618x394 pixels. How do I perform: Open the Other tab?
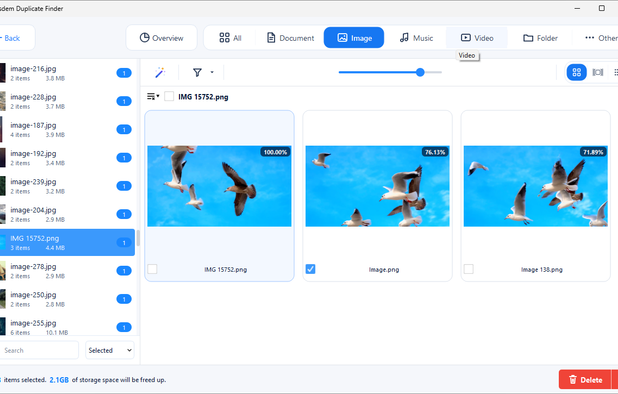(601, 38)
